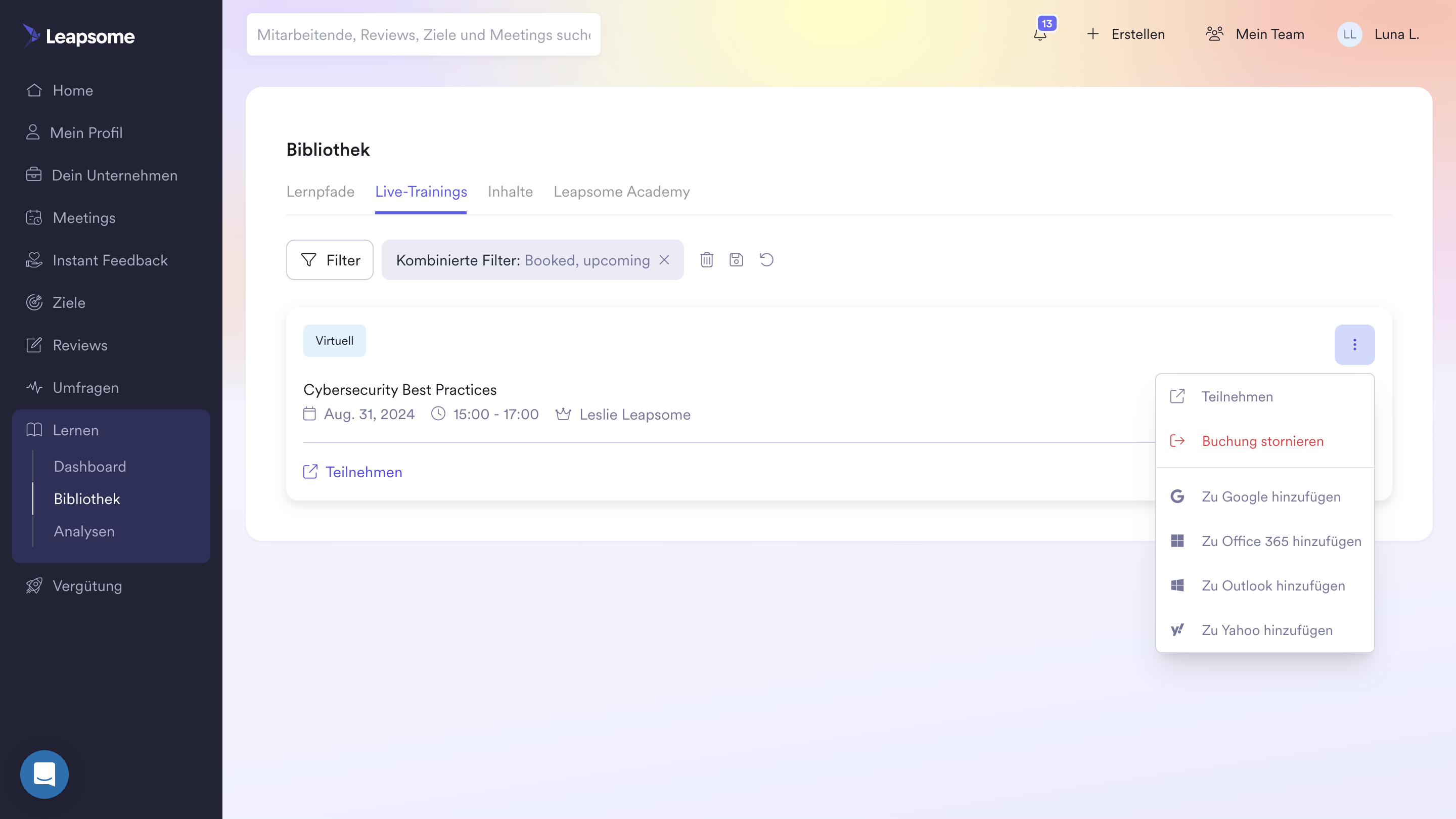Focus the search field for Mitarbeitende, Reviews
The image size is (1456, 819).
(x=423, y=34)
